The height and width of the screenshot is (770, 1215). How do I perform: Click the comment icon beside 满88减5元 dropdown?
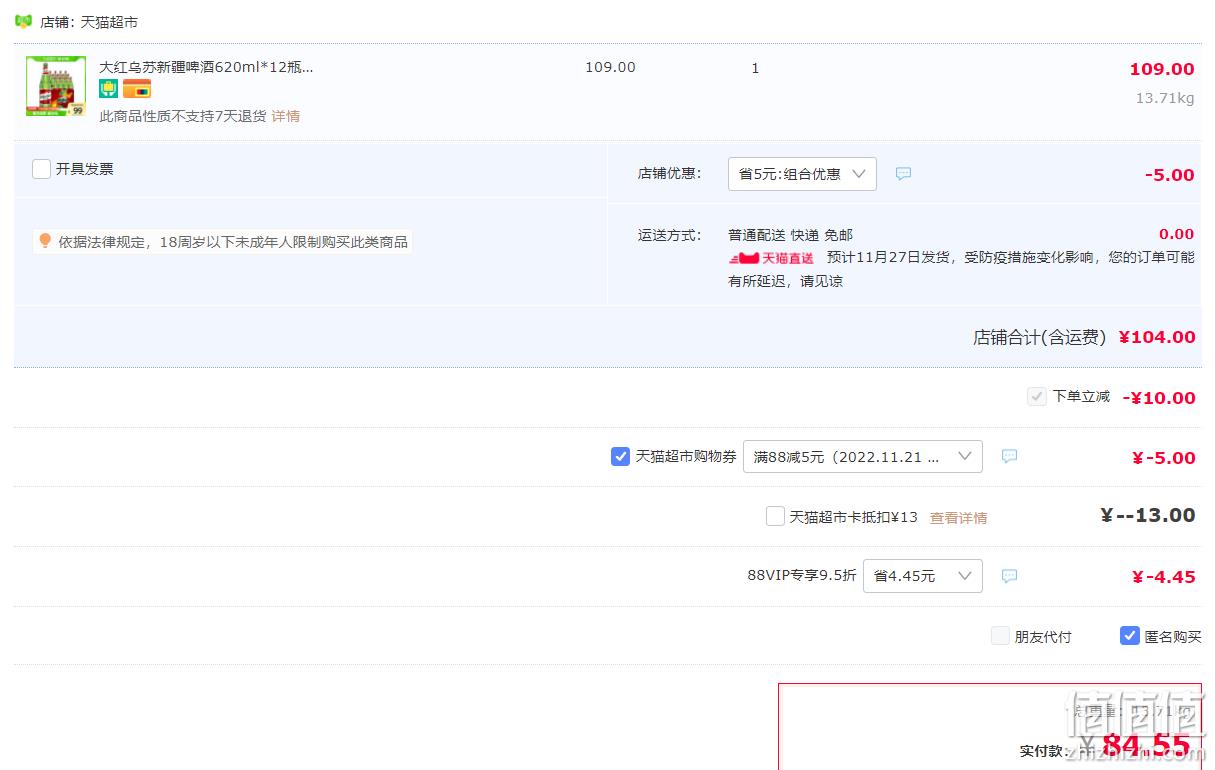click(1009, 457)
